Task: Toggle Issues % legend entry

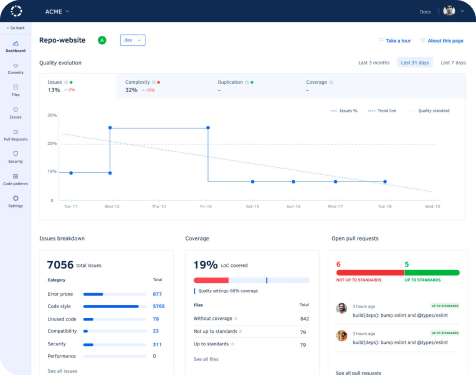Action: pos(344,111)
